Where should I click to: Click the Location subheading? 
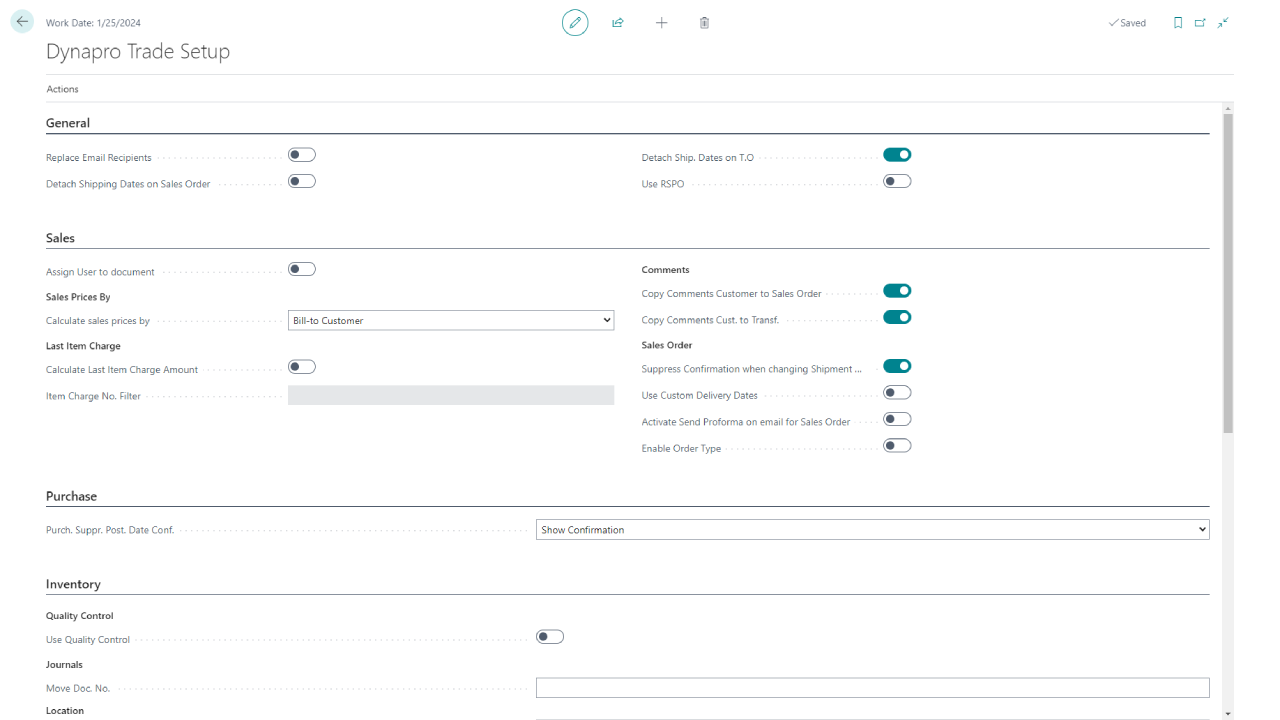(x=65, y=711)
